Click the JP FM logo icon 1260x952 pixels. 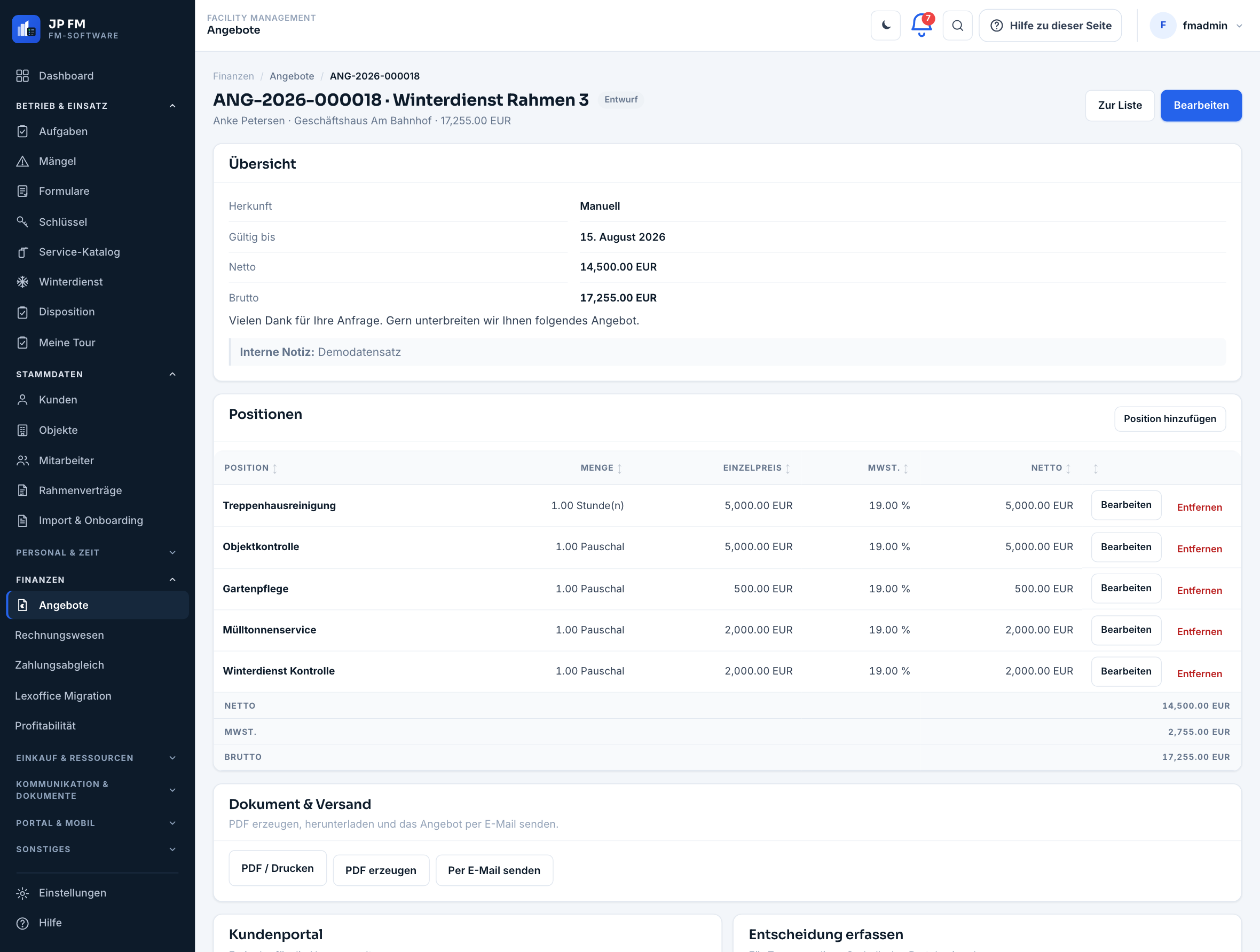tap(26, 29)
